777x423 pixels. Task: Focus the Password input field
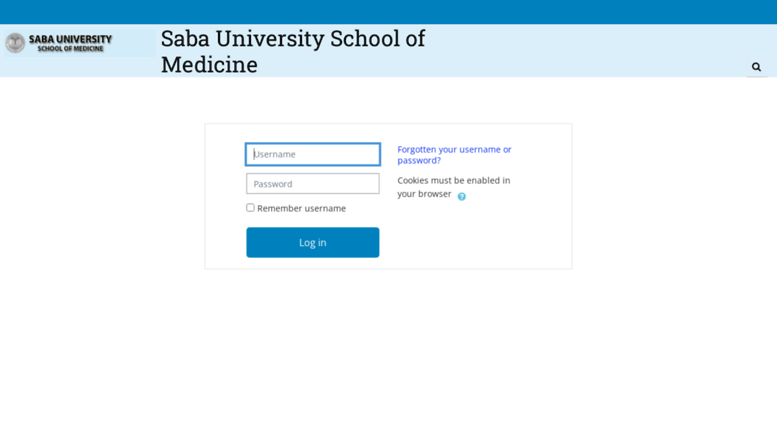313,184
